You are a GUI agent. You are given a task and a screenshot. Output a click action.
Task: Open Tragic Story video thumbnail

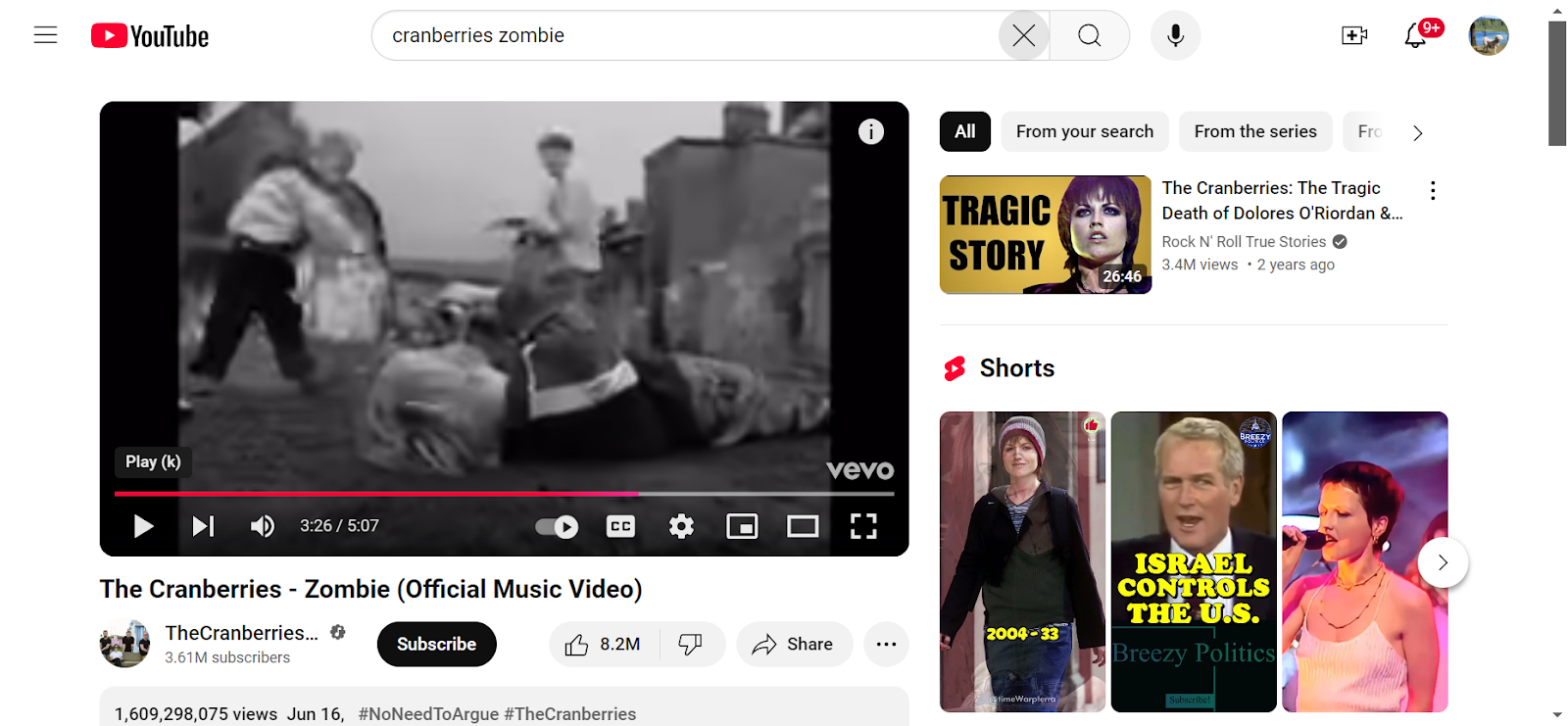coord(1046,234)
